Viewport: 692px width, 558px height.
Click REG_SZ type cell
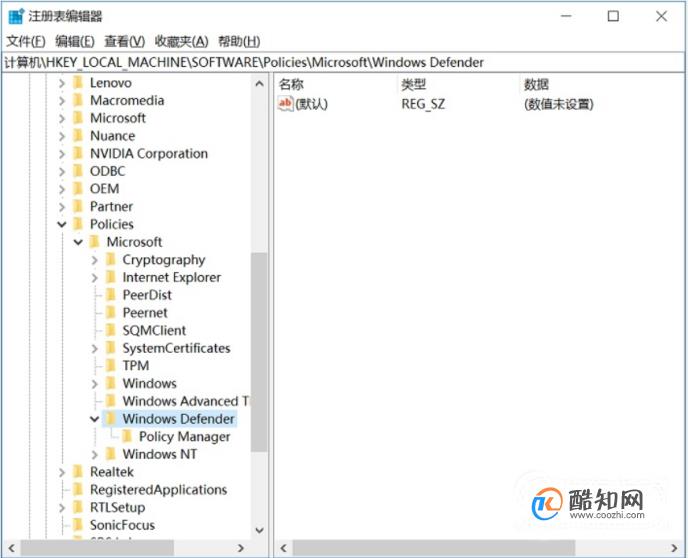click(x=423, y=104)
